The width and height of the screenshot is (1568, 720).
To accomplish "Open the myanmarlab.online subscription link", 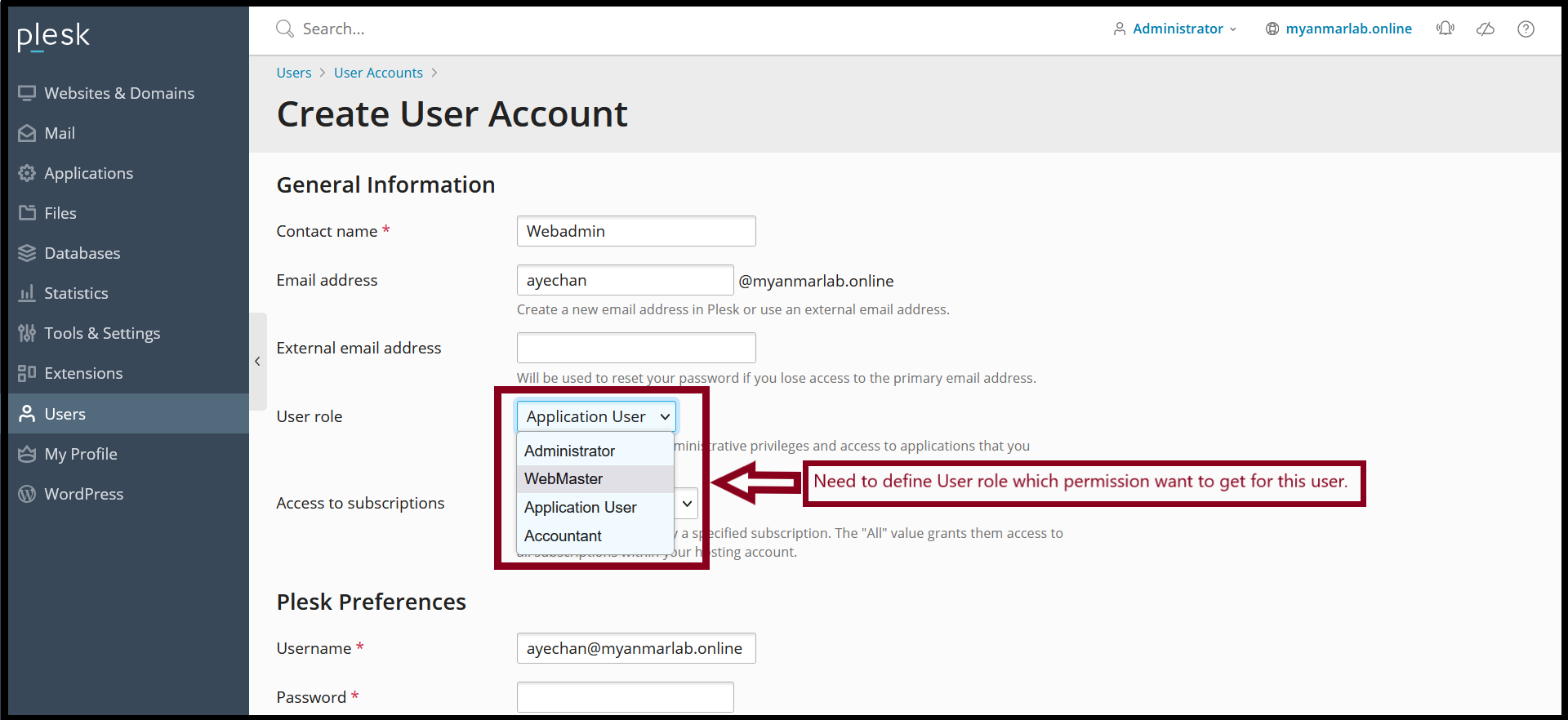I will pos(1347,29).
